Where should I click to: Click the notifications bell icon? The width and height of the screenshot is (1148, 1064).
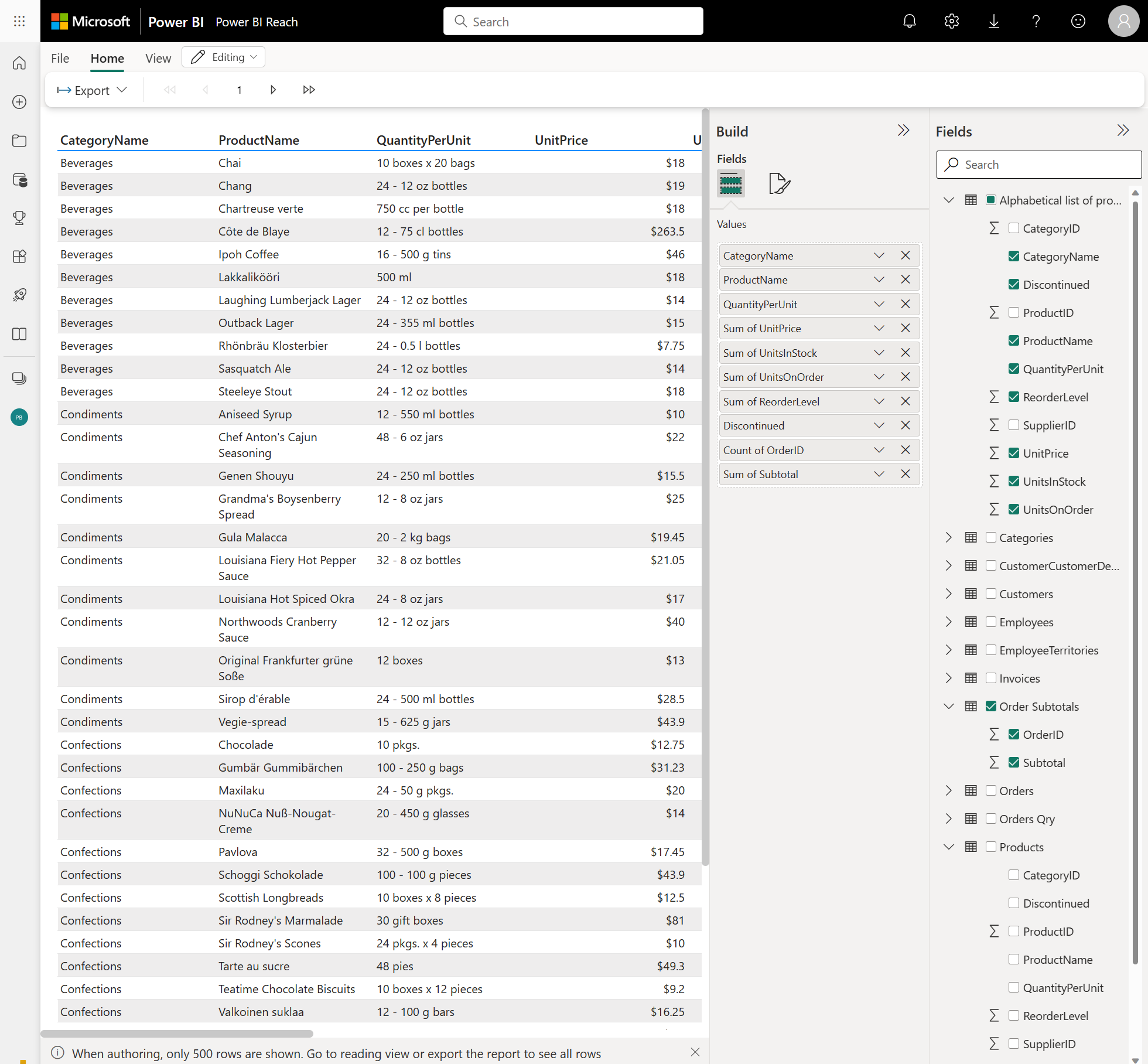[909, 20]
